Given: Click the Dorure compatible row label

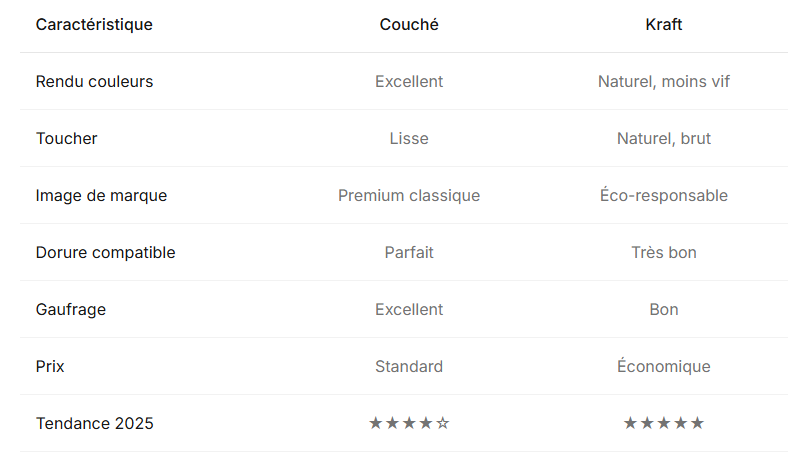Looking at the screenshot, I should (x=105, y=252).
